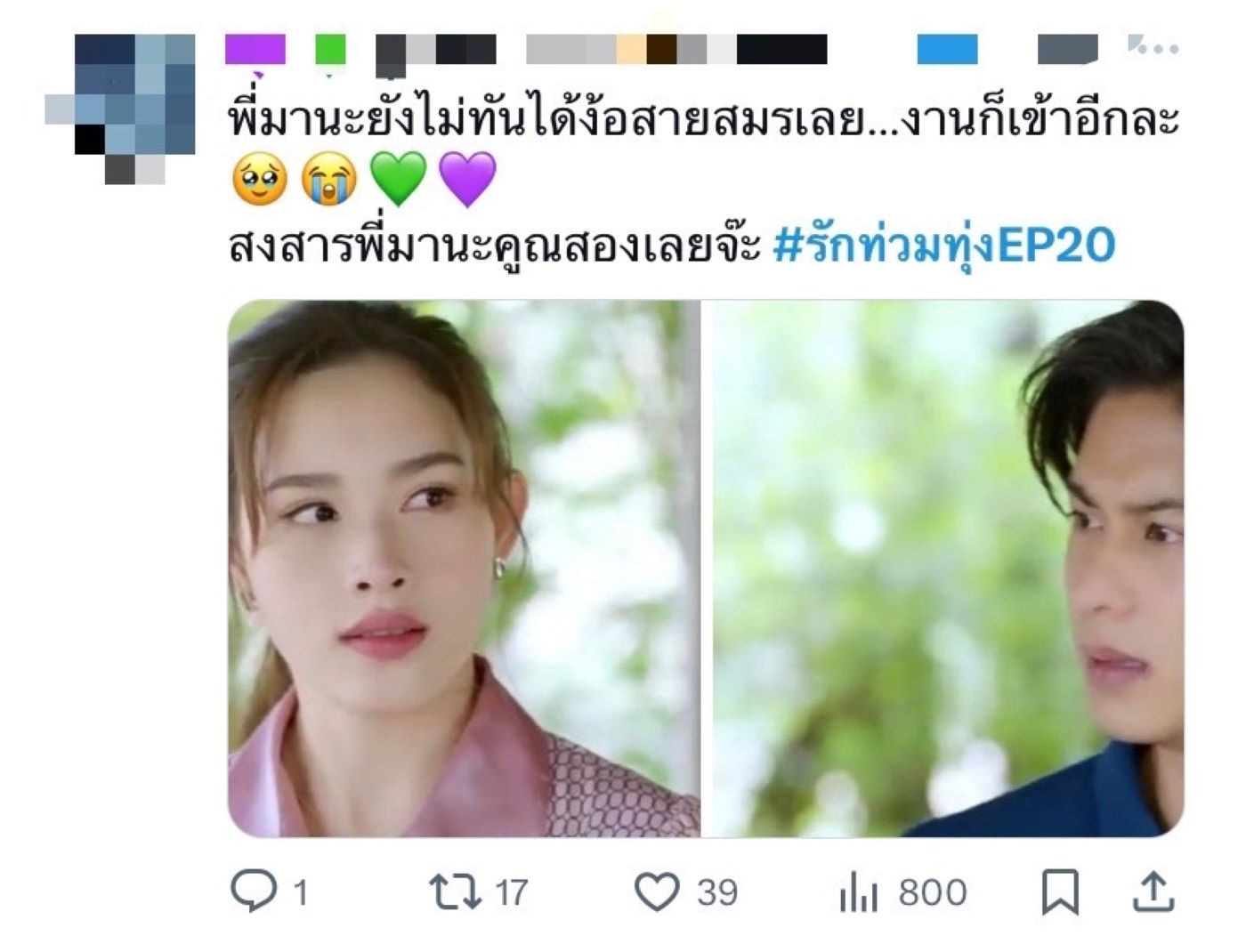Like the tweet with heart icon
Image resolution: width=1246 pixels, height=952 pixels.
[657, 891]
